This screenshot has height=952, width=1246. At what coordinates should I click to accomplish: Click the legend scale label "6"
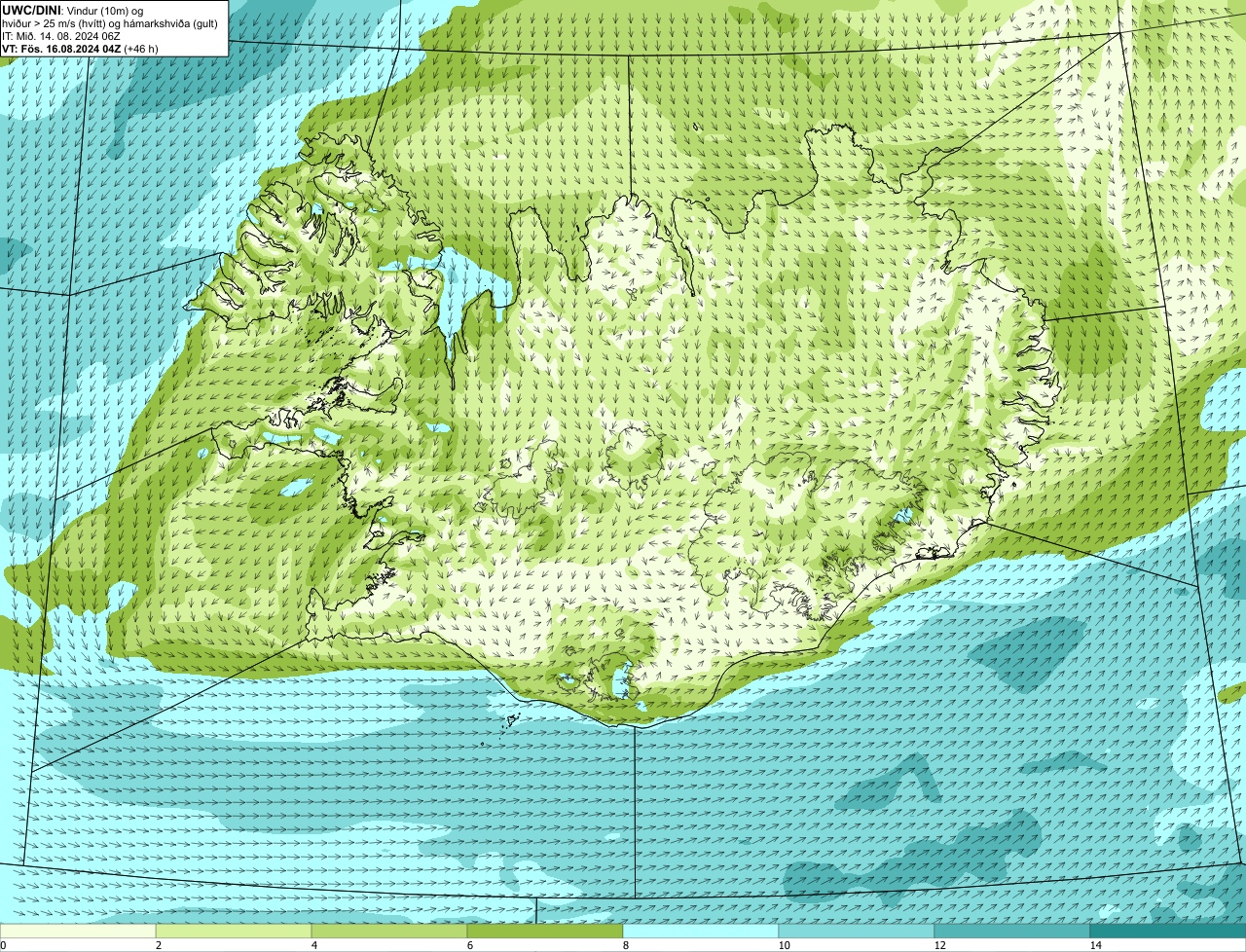469,945
